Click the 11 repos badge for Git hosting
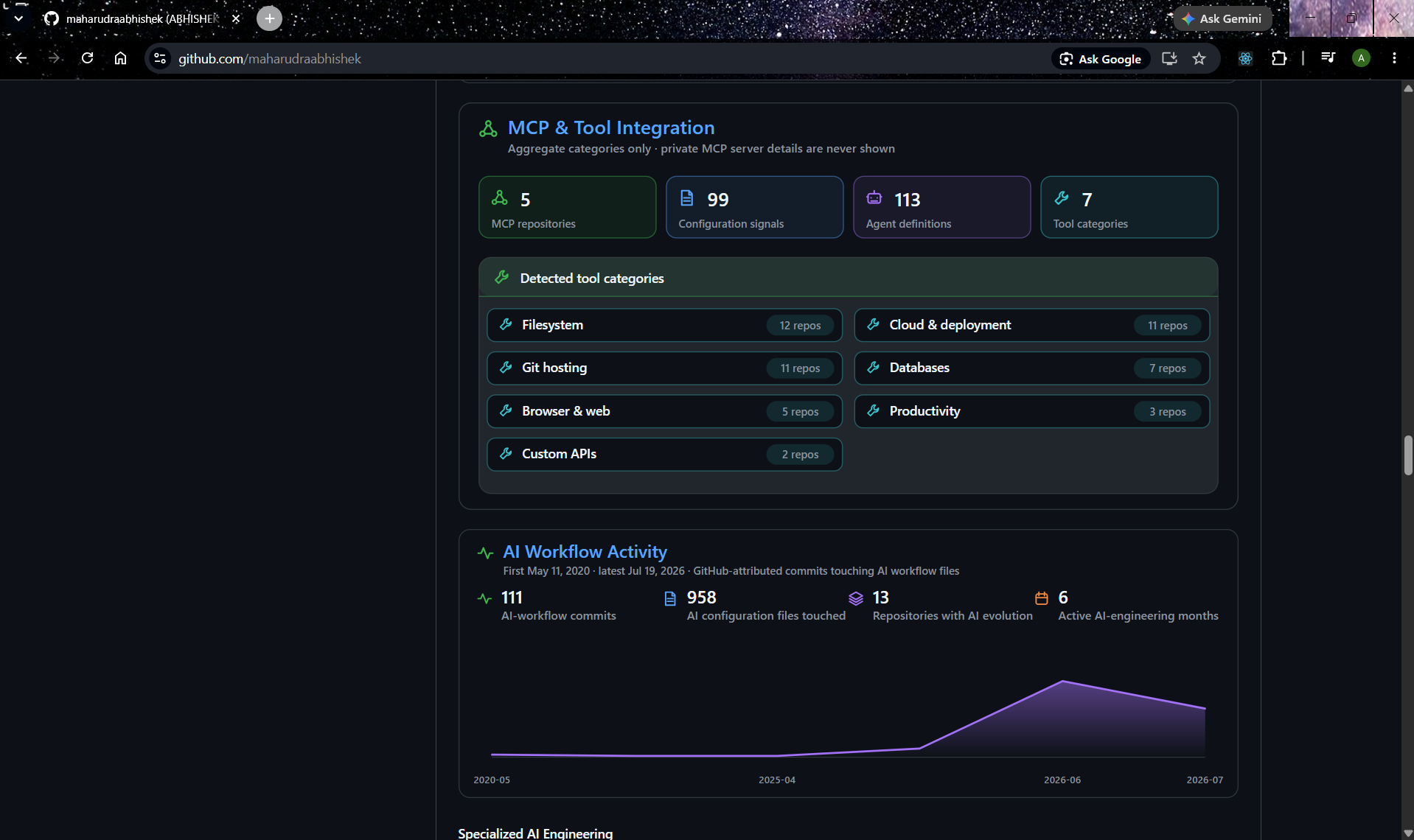The width and height of the screenshot is (1414, 840). coord(800,368)
